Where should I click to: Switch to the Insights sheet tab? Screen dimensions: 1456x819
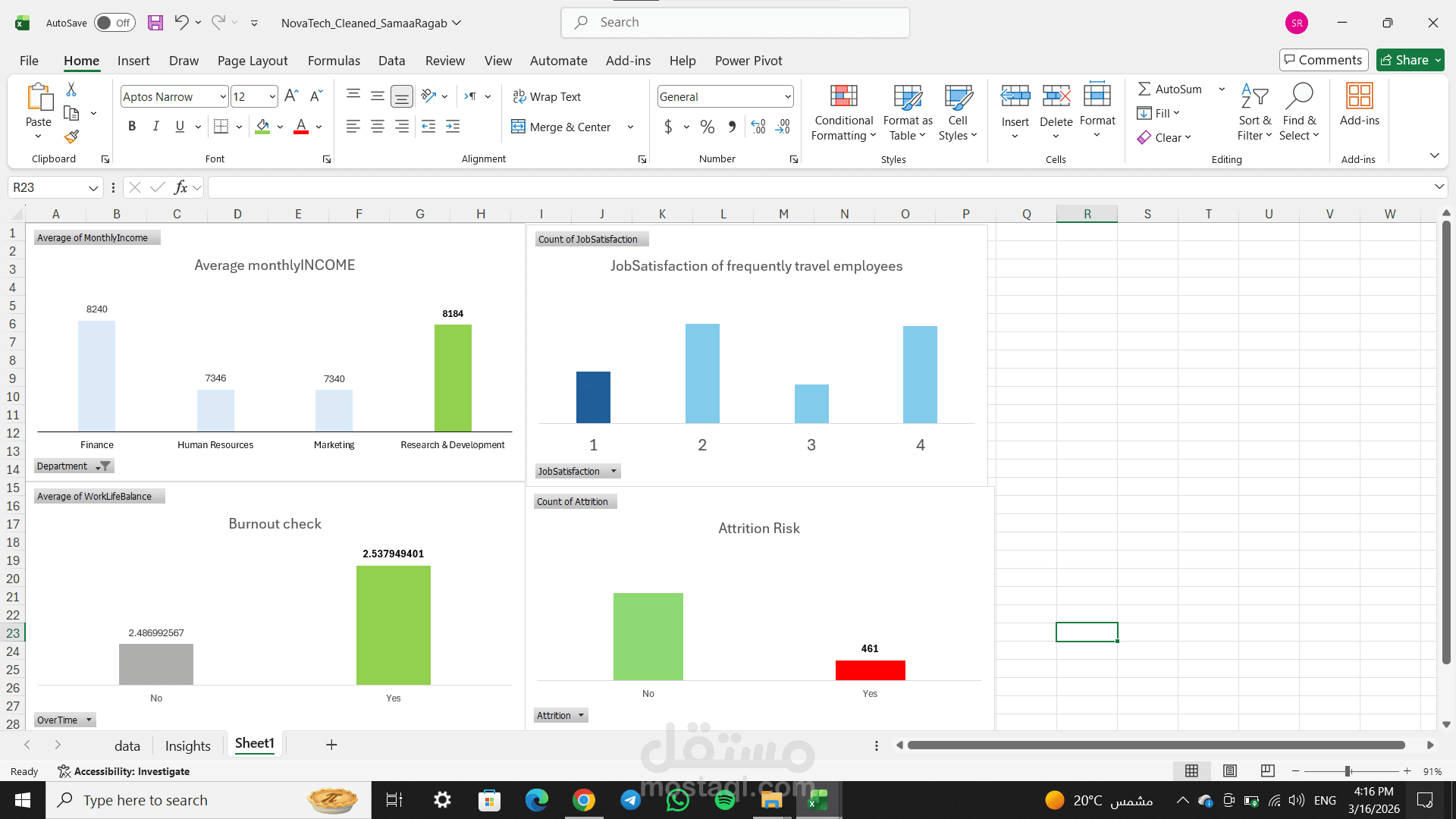[187, 745]
